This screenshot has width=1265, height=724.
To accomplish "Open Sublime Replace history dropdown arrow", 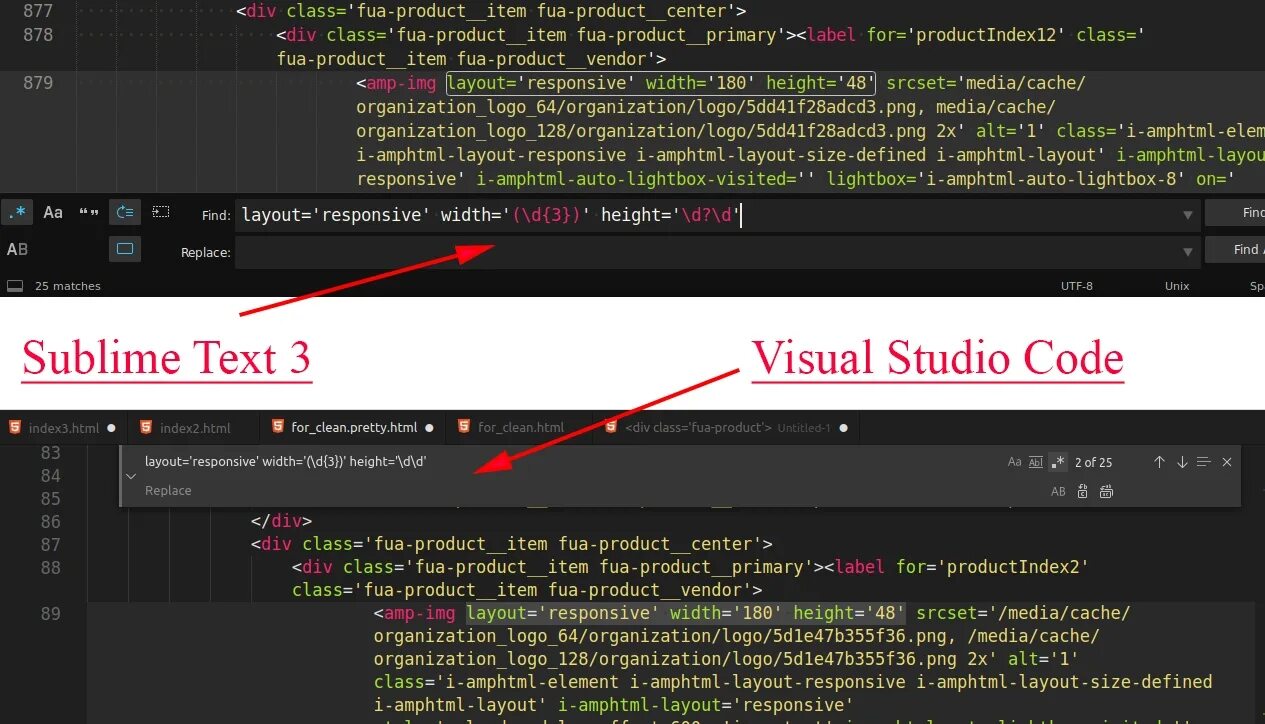I will [1188, 252].
